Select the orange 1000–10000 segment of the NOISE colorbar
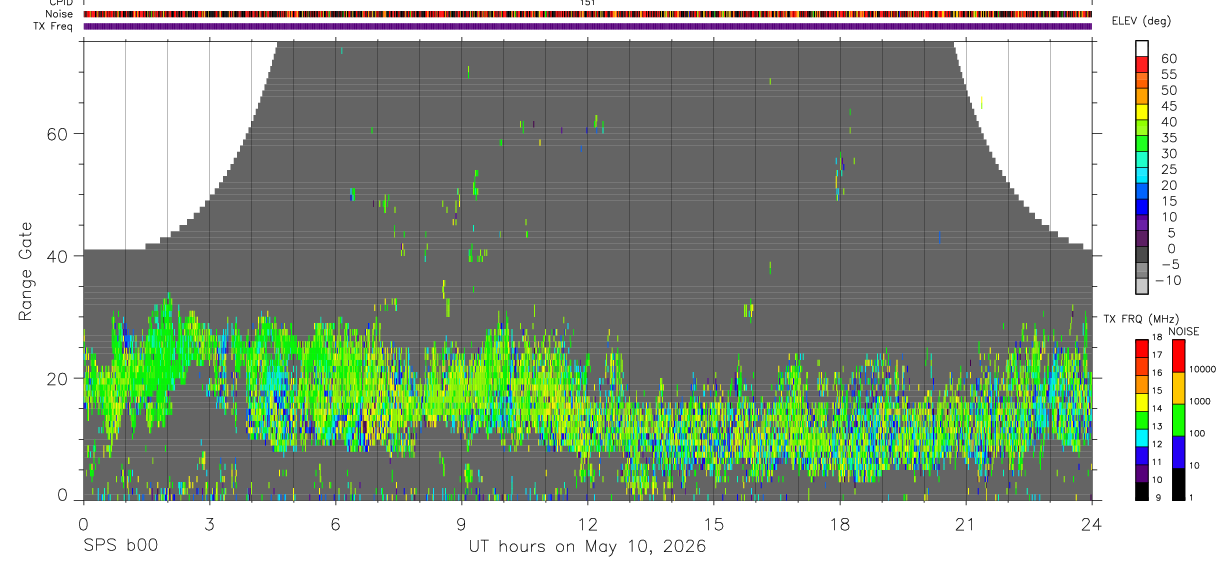This screenshot has width=1228, height=567. point(1177,387)
